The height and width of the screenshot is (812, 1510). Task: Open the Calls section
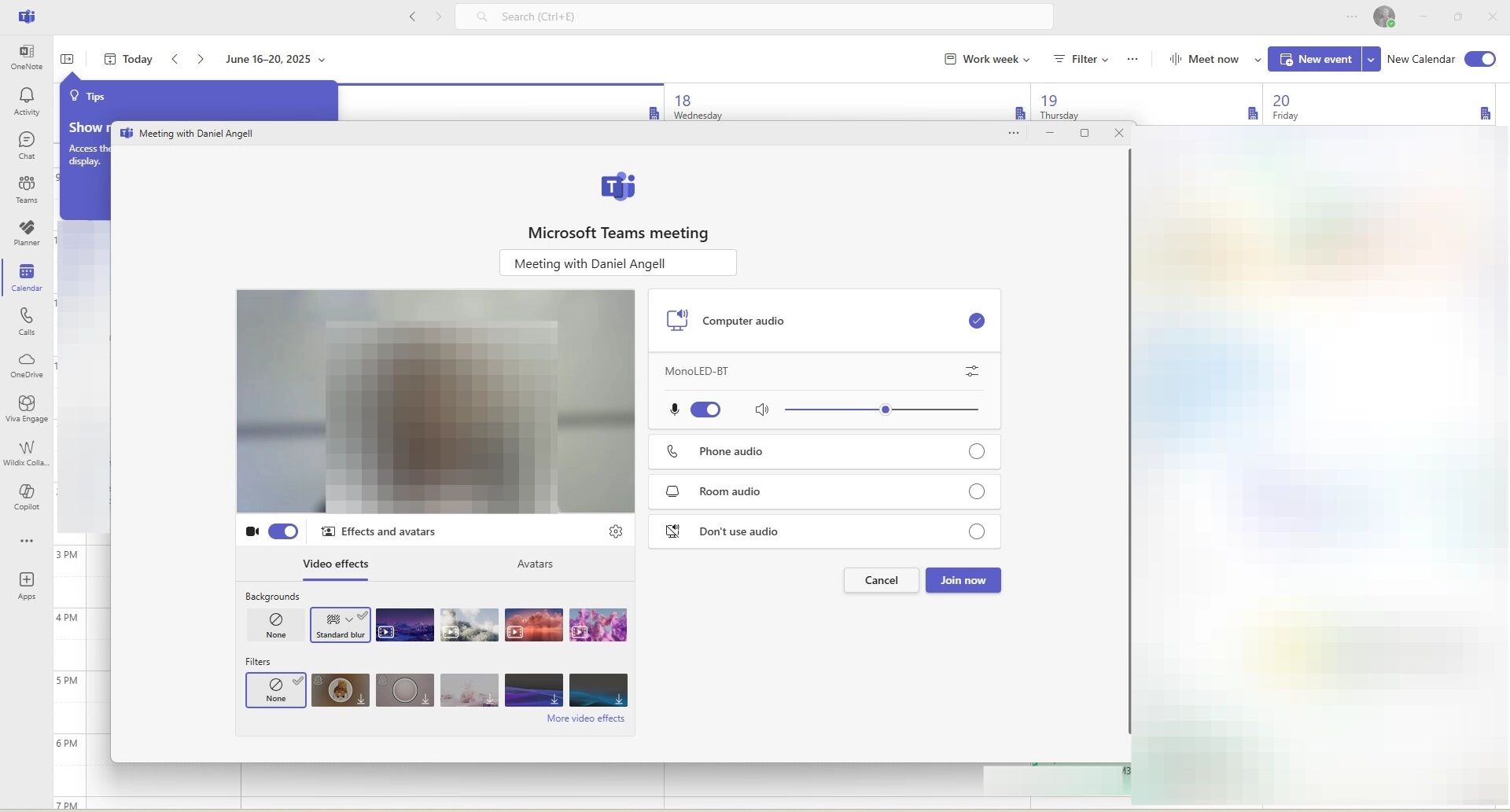(x=27, y=321)
